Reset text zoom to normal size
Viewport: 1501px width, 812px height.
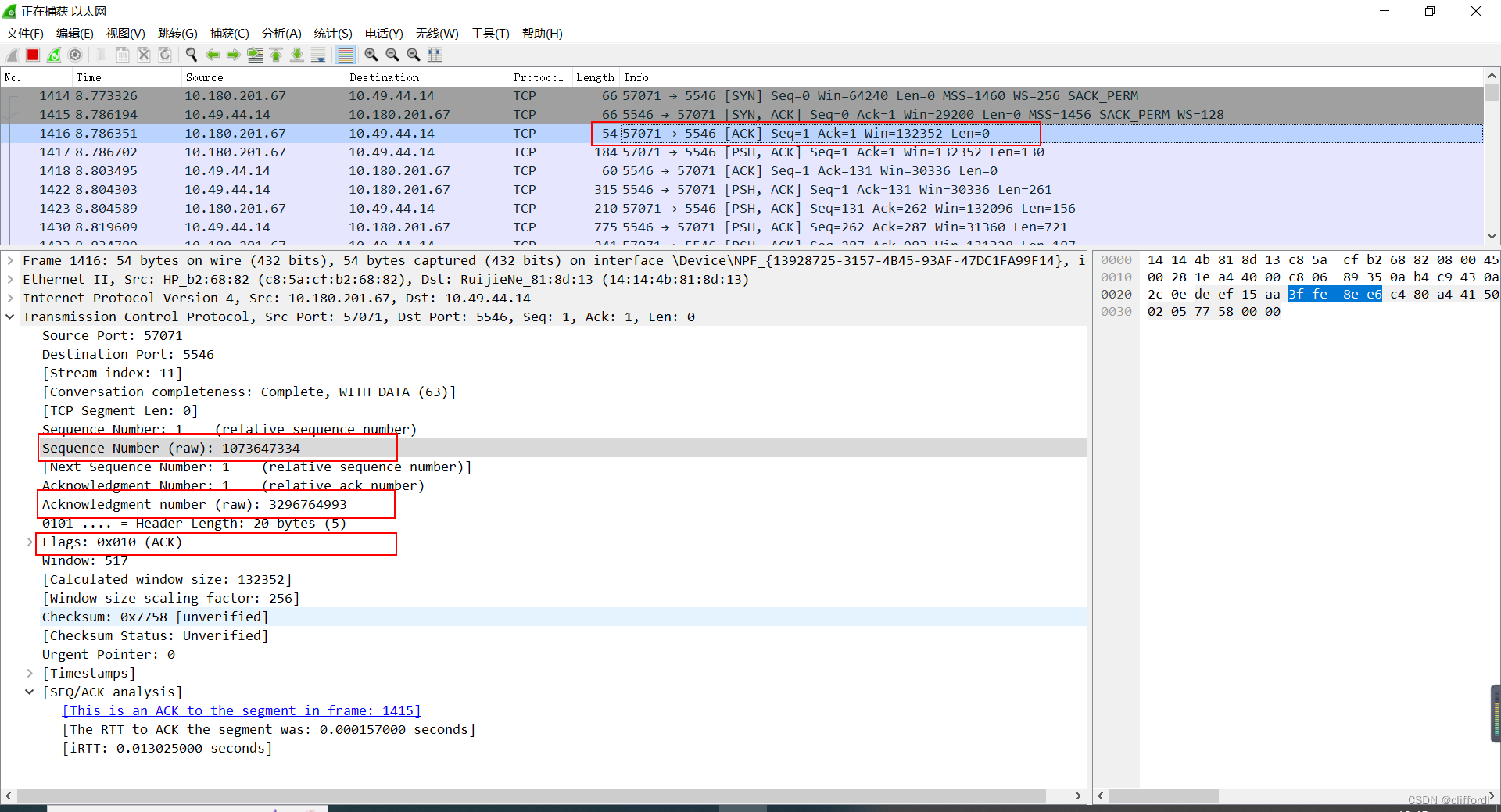414,55
